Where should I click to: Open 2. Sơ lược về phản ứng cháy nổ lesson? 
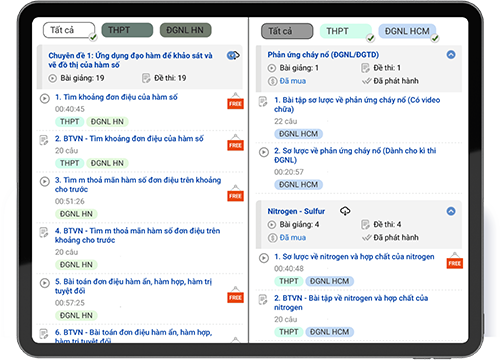355,155
